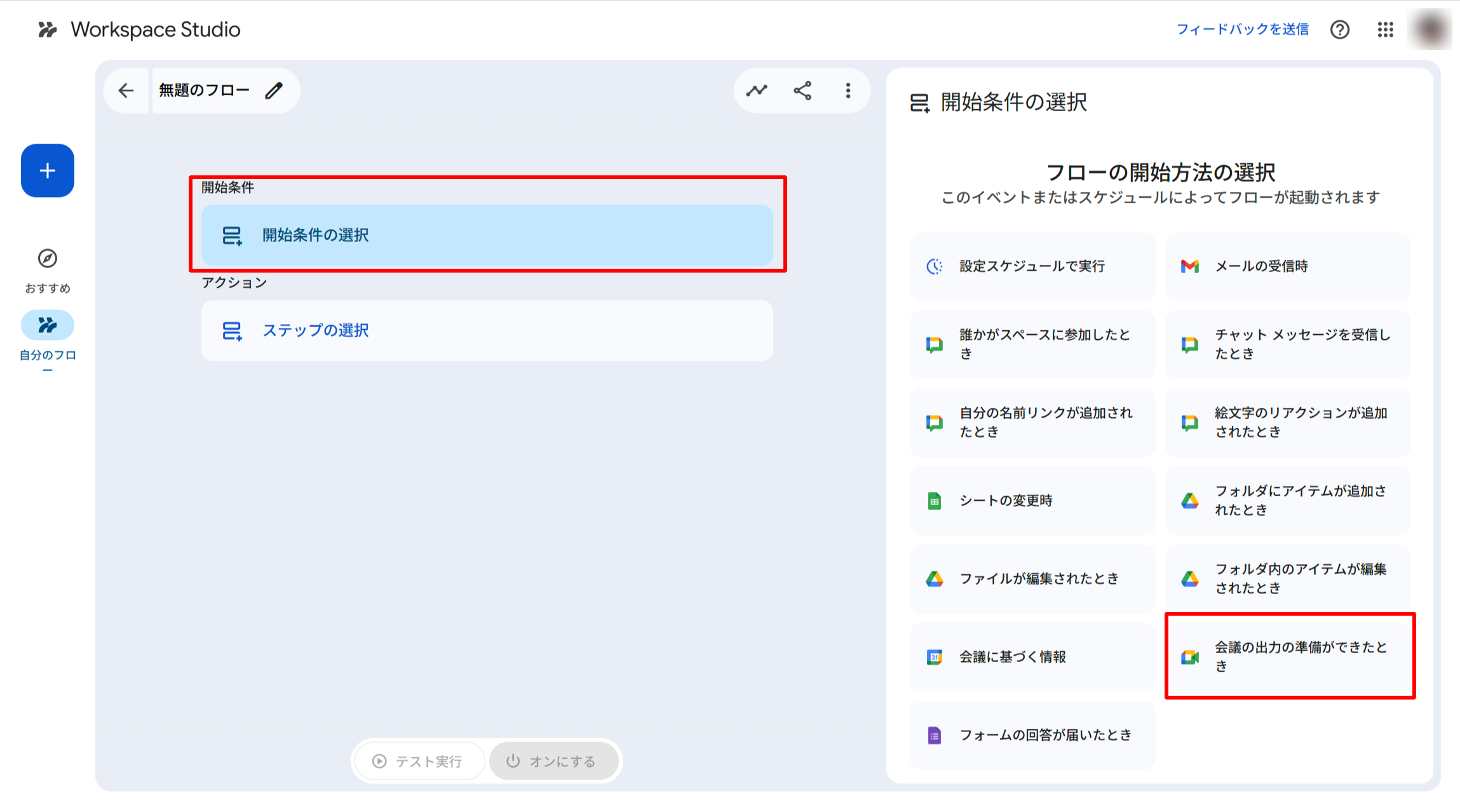Choose フォームの回答が届いたとき trigger

[1032, 735]
